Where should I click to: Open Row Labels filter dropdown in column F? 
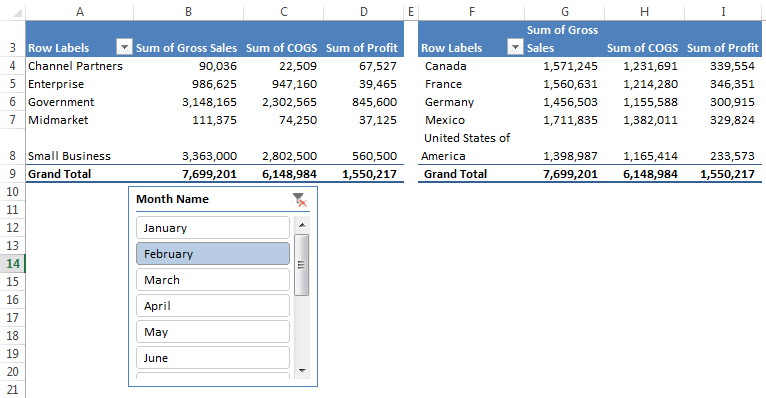coord(515,47)
